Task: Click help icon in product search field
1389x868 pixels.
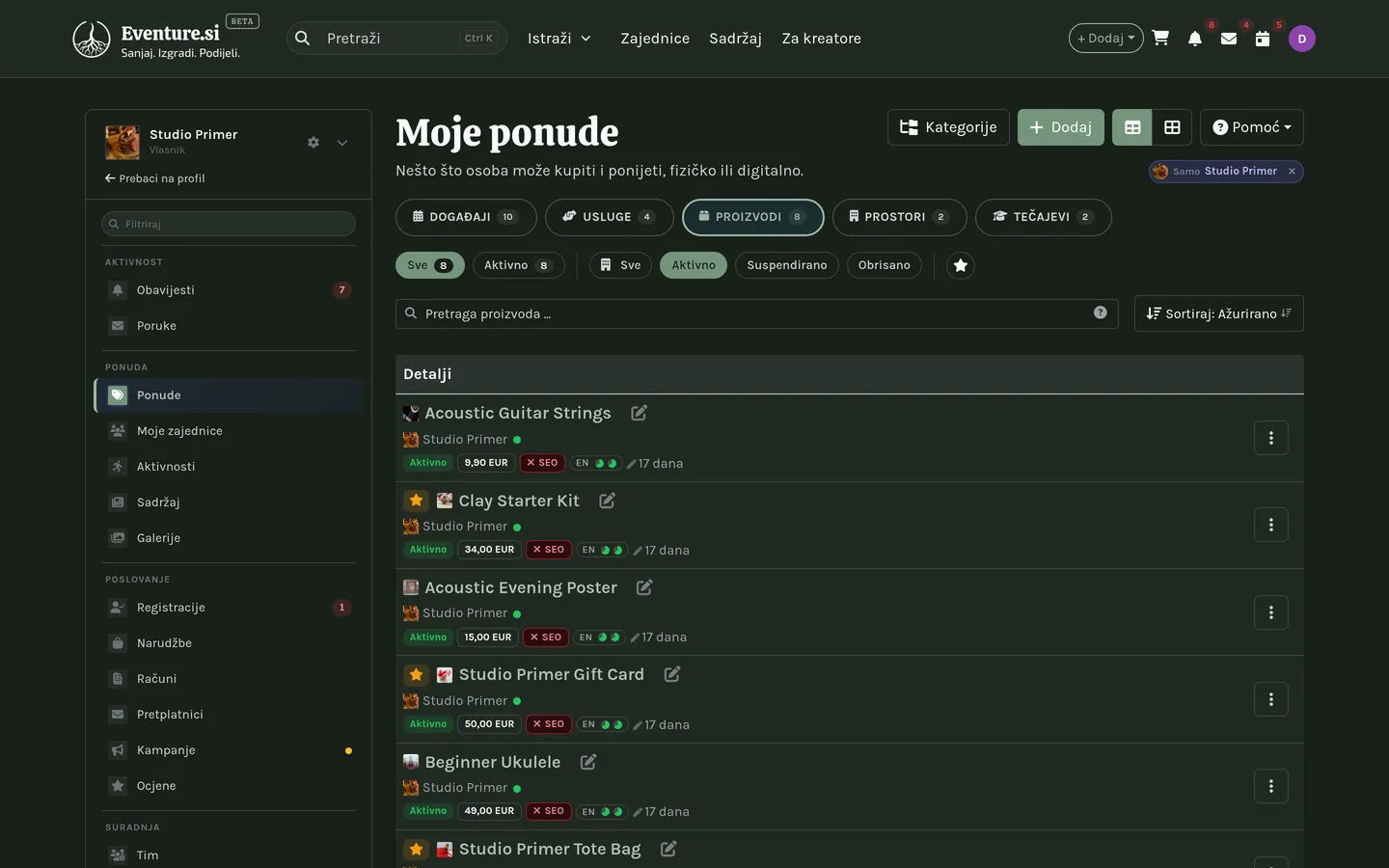Action: tap(1101, 312)
